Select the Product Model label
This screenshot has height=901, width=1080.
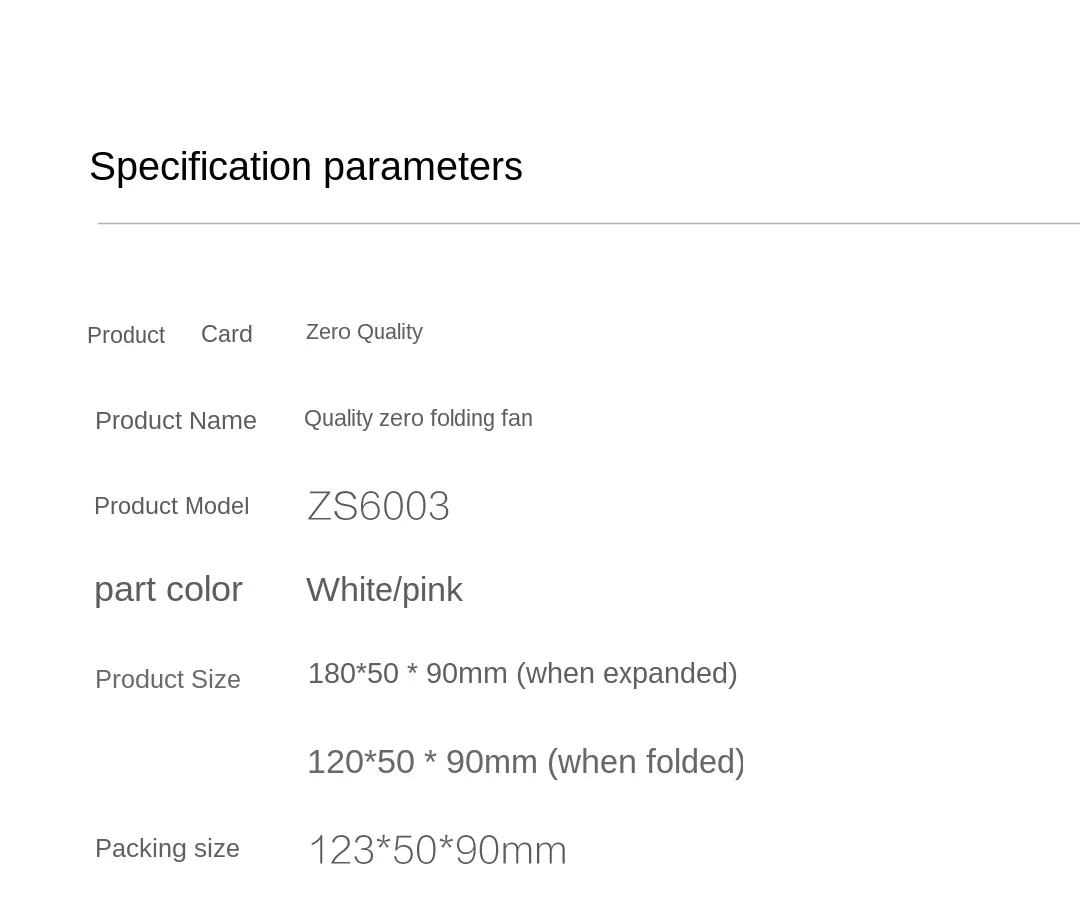[x=171, y=506]
